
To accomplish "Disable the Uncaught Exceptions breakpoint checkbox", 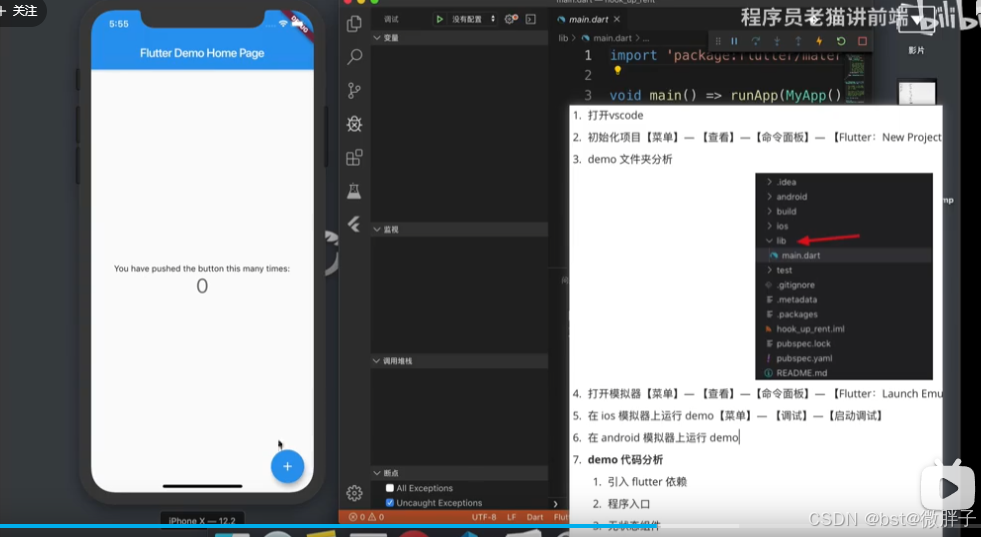I will [390, 503].
